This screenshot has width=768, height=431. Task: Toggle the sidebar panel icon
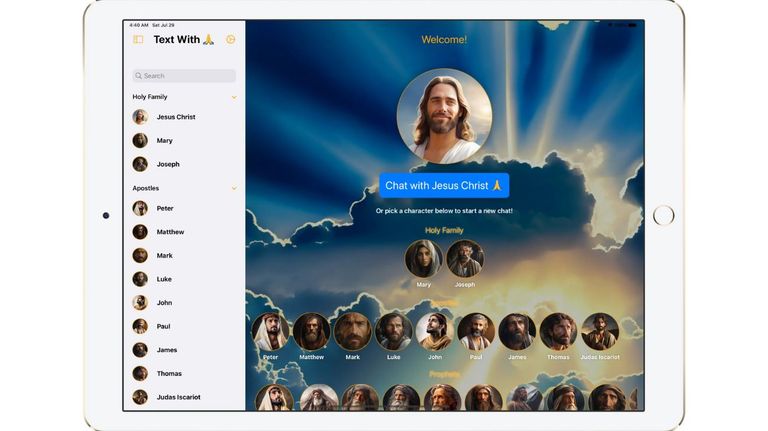[138, 40]
